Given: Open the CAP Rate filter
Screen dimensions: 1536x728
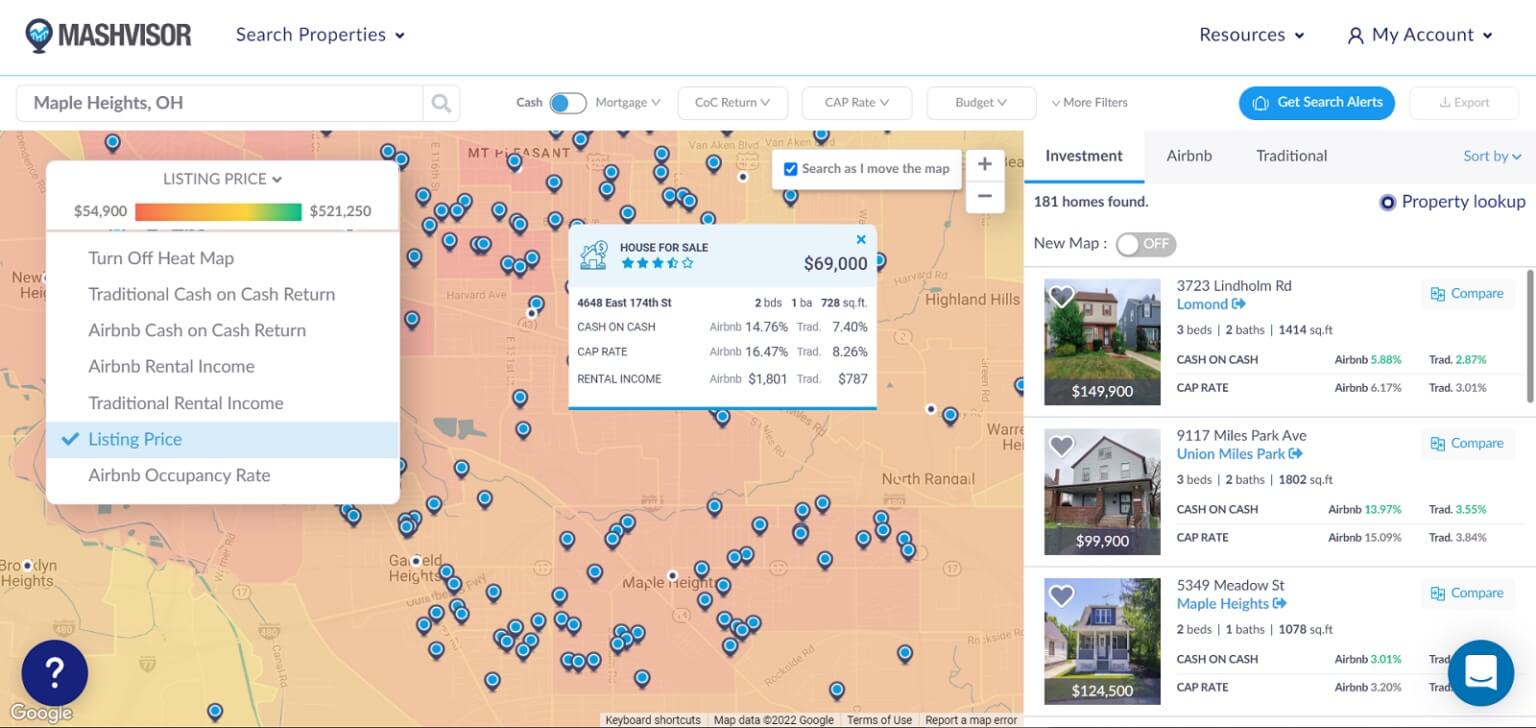Looking at the screenshot, I should pyautogui.click(x=857, y=103).
